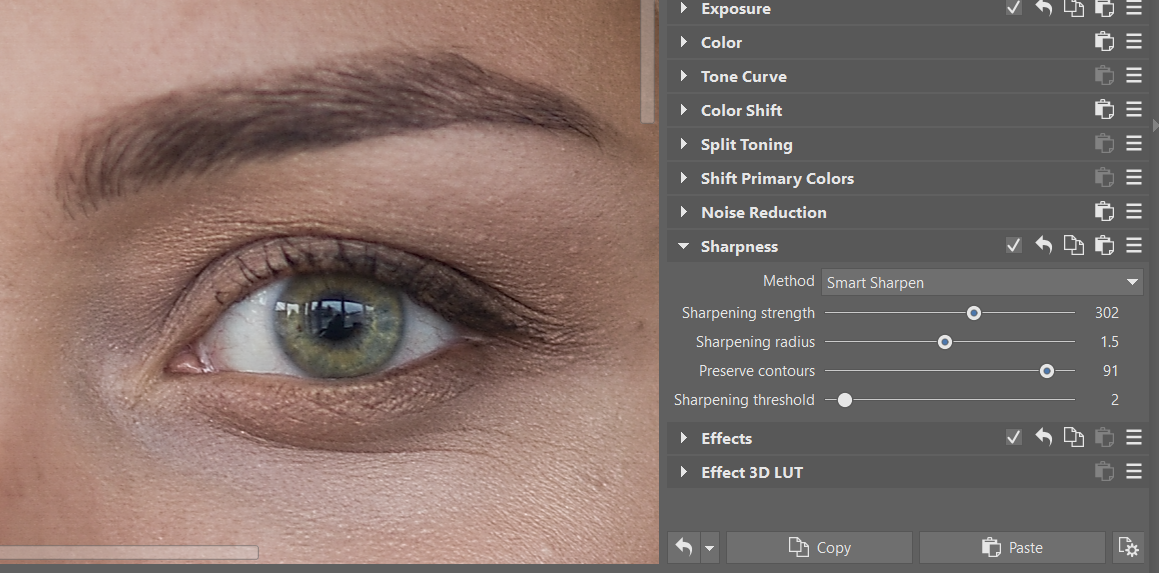Click the Paste button at the bottom
Viewport: 1159px width, 573px height.
[x=1012, y=547]
